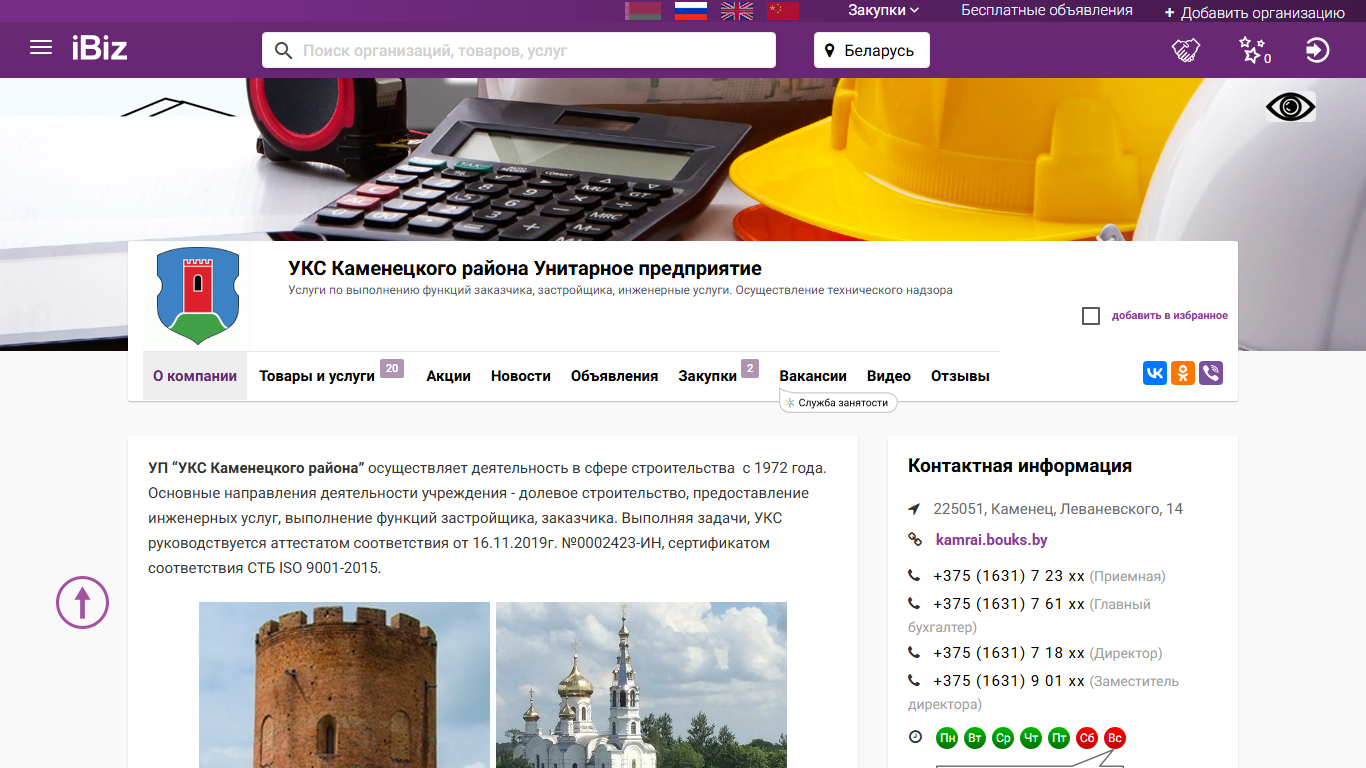Select Friday 'Пт' day badge
The image size is (1366, 768).
tap(1059, 739)
